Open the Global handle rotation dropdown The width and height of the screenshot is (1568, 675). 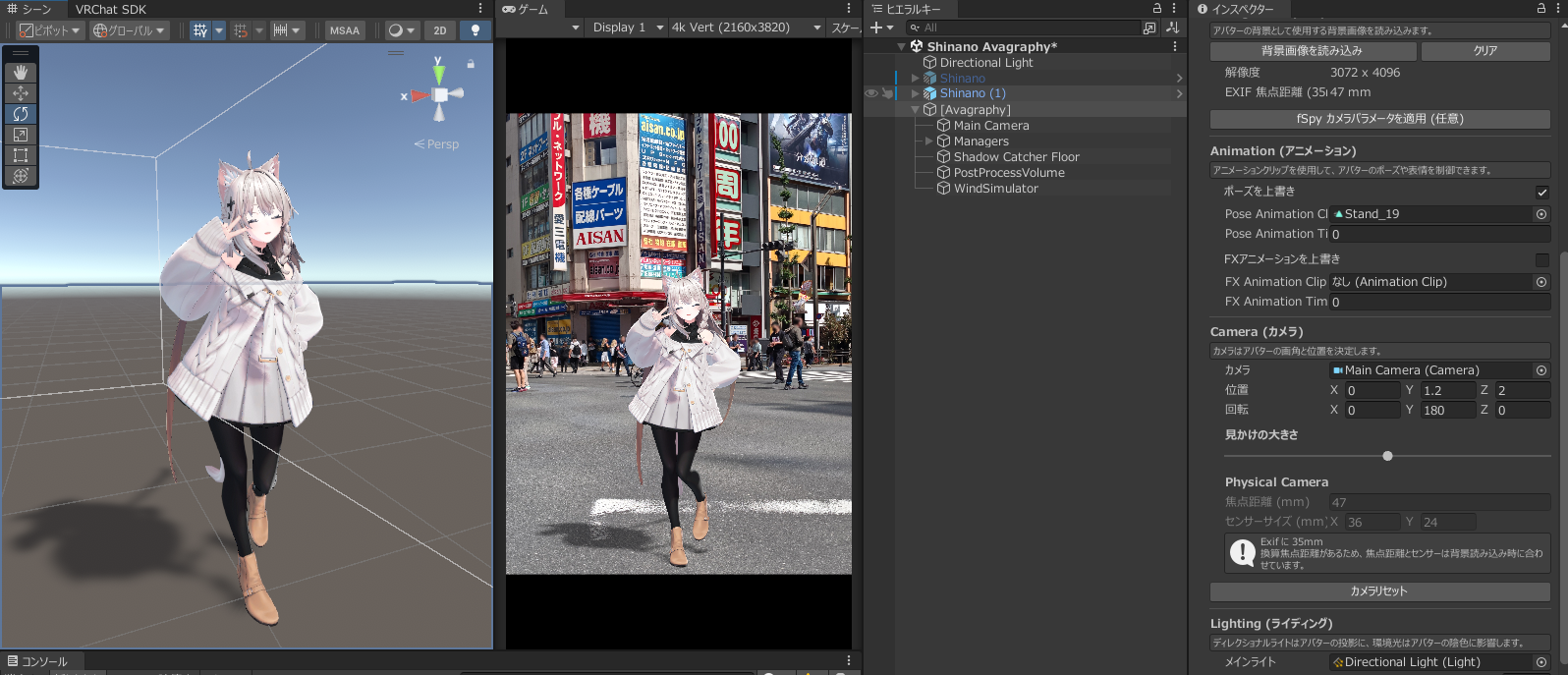pyautogui.click(x=130, y=30)
